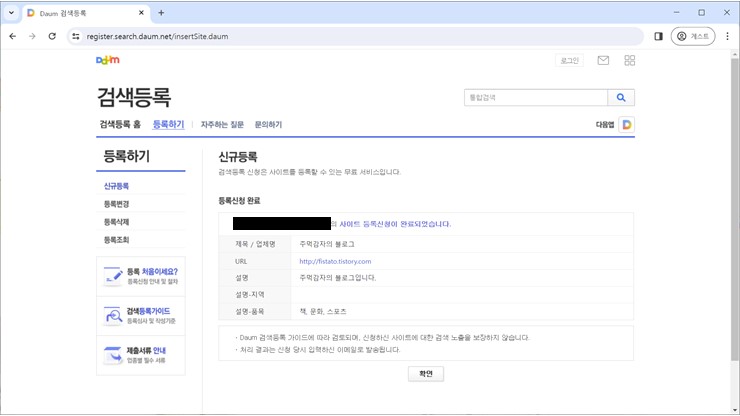
Task: Open 문의하기 menu
Action: [x=268, y=125]
